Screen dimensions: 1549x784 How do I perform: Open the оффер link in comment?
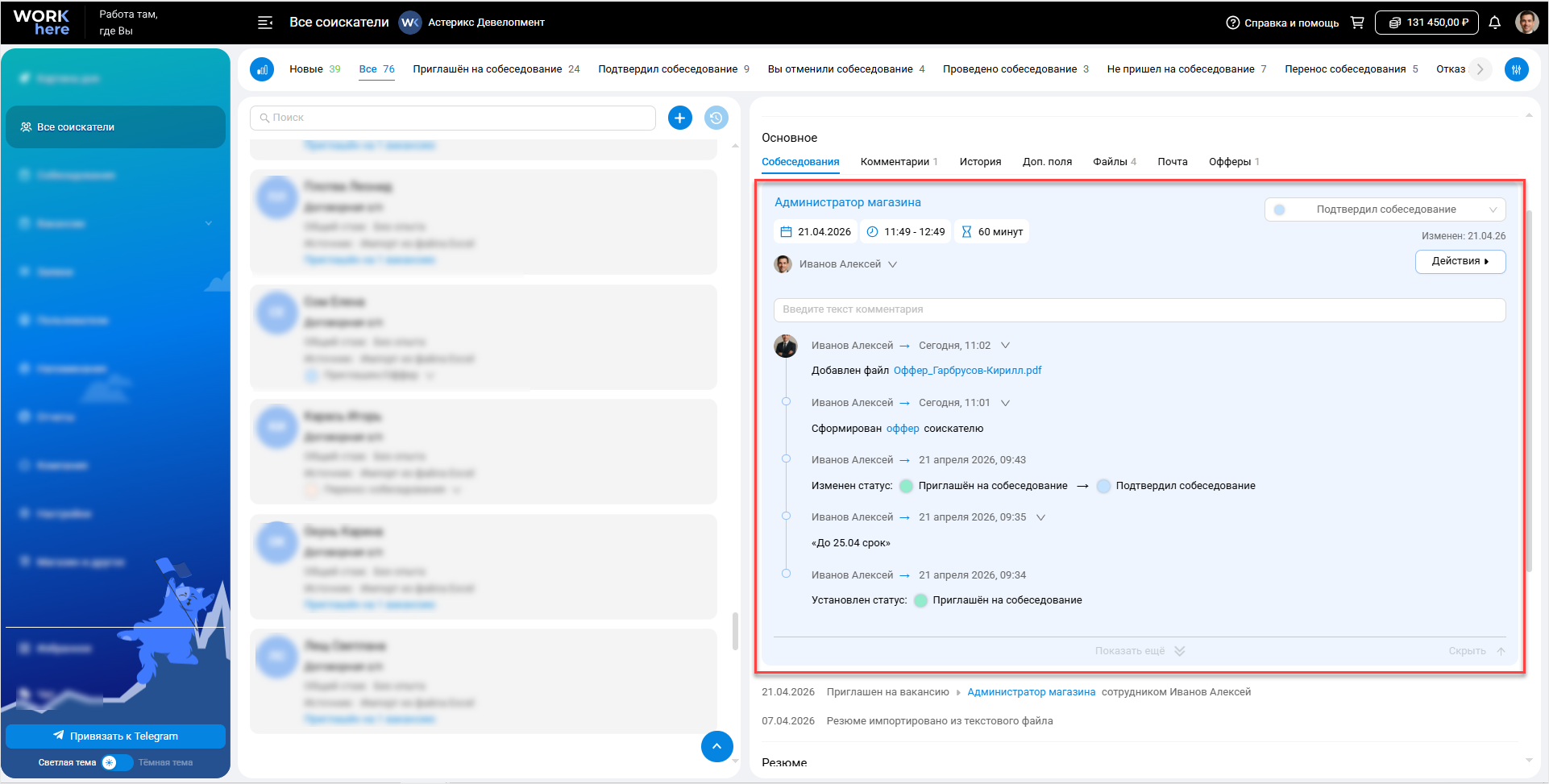tap(903, 429)
